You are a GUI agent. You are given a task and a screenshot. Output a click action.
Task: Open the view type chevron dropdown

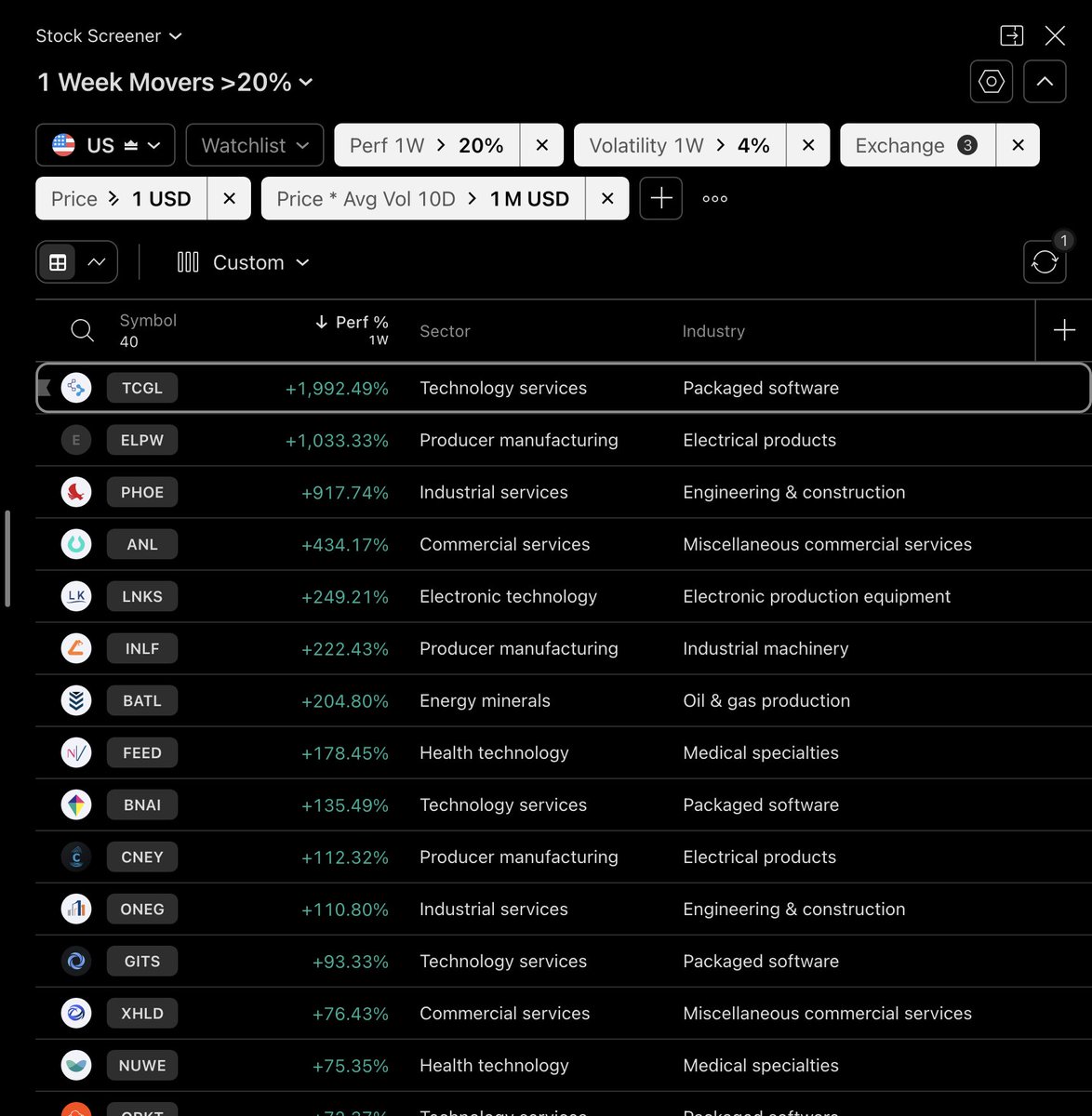97,262
